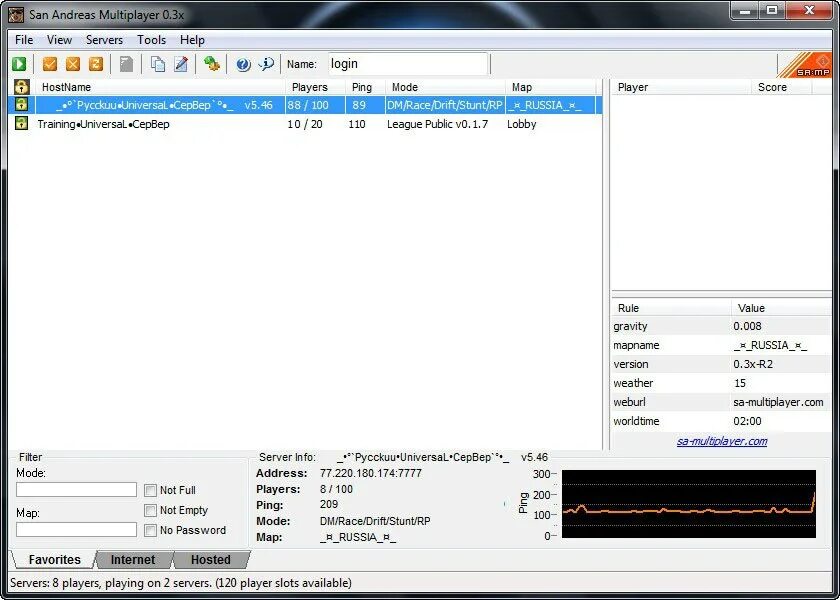Click the ping history graph

click(688, 504)
